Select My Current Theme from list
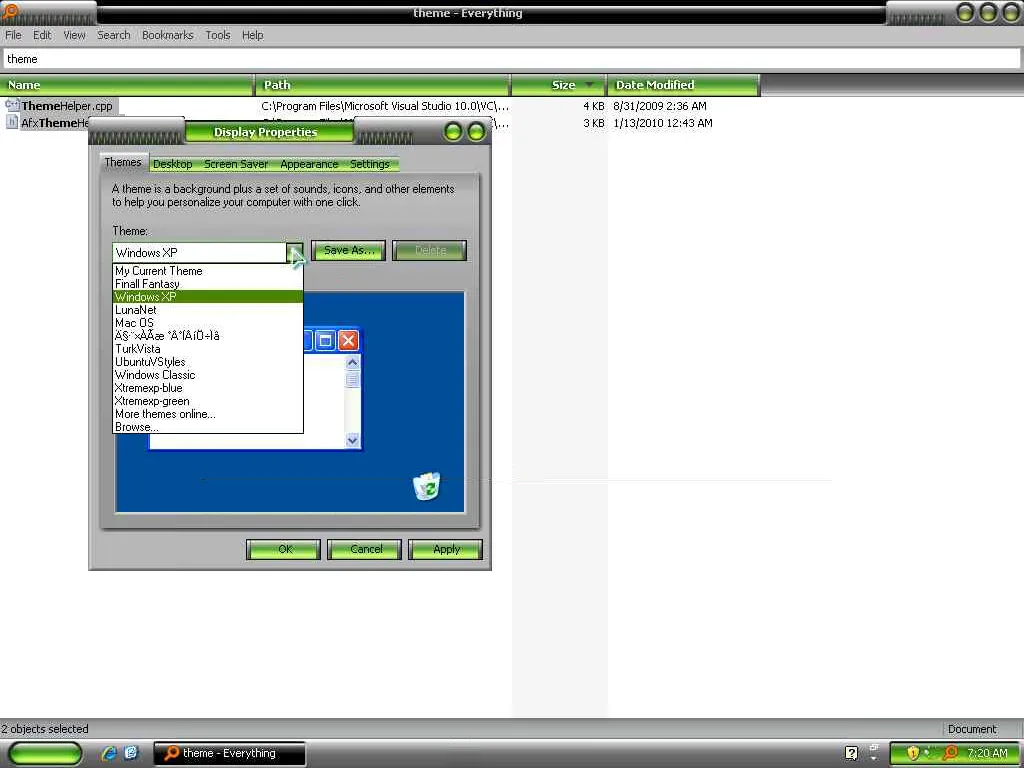 pyautogui.click(x=208, y=270)
